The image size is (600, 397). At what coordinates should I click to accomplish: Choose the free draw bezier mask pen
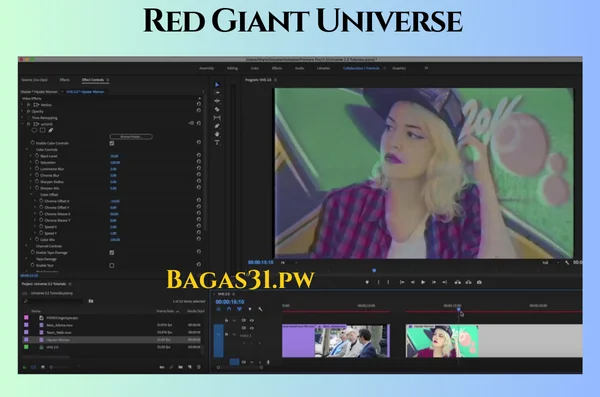click(x=51, y=130)
